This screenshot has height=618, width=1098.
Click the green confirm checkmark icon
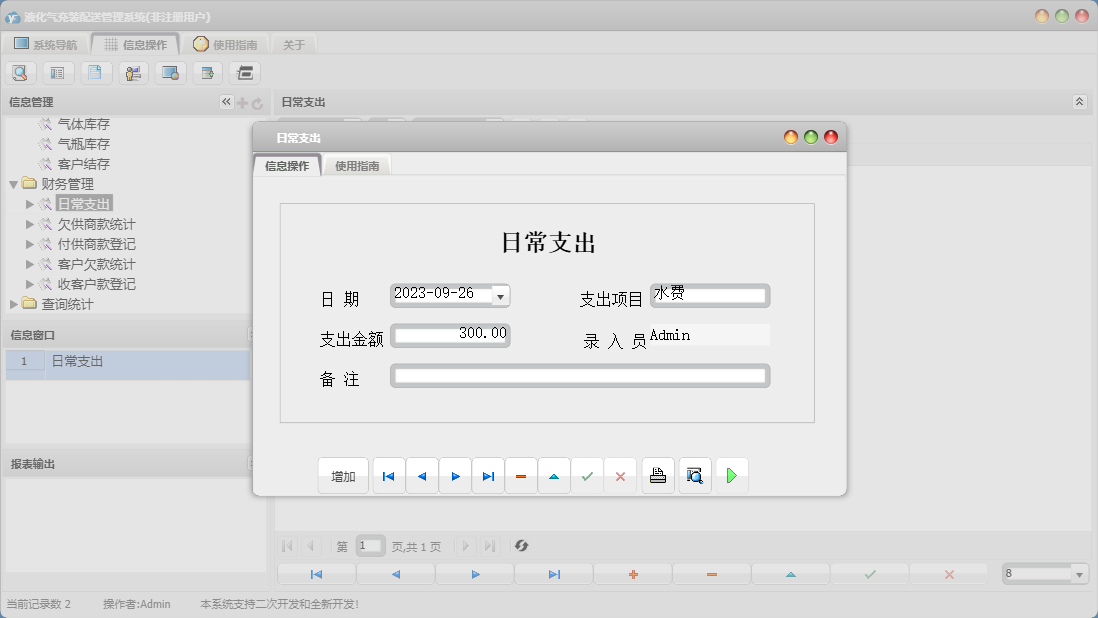tap(588, 475)
